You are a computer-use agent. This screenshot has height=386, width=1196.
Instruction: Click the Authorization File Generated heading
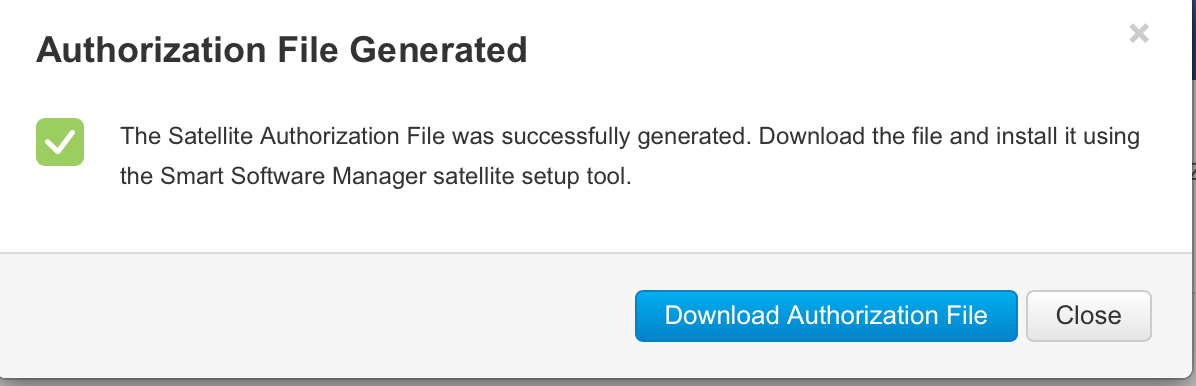click(x=281, y=50)
